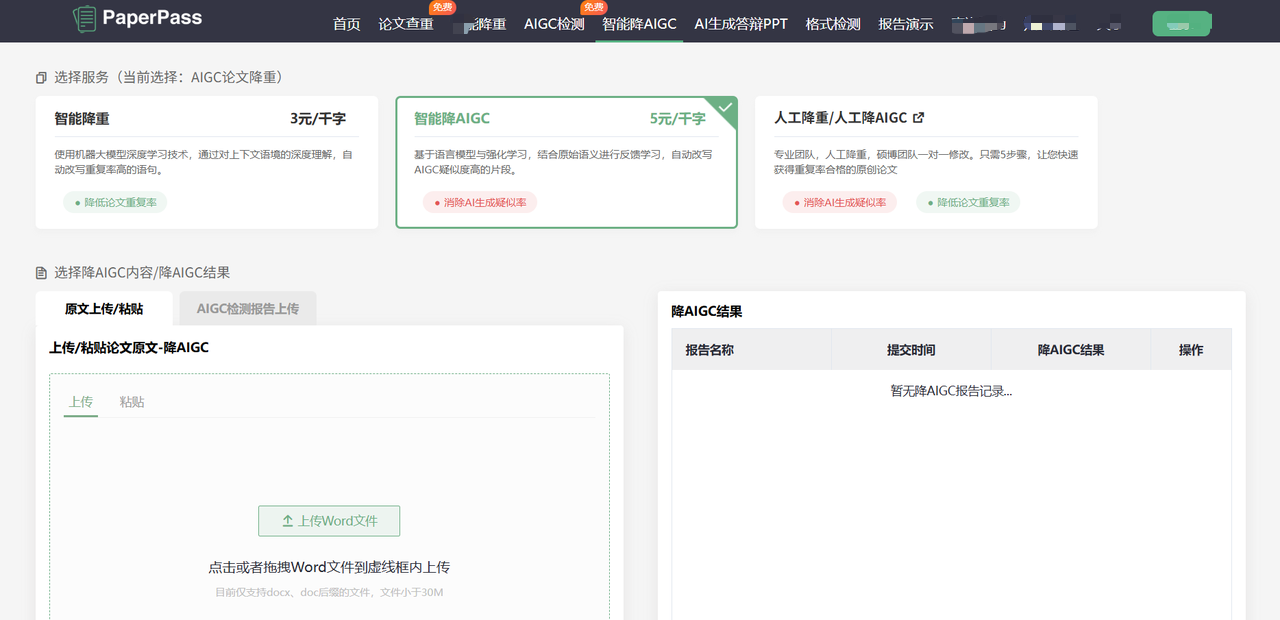1280x620 pixels.
Task: Open 格式检测 navigation item
Action: click(x=833, y=24)
